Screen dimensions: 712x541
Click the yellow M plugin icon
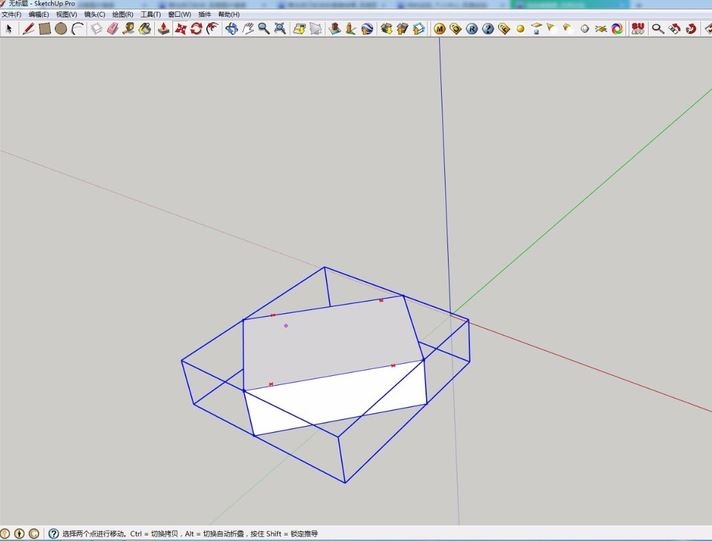(x=439, y=29)
